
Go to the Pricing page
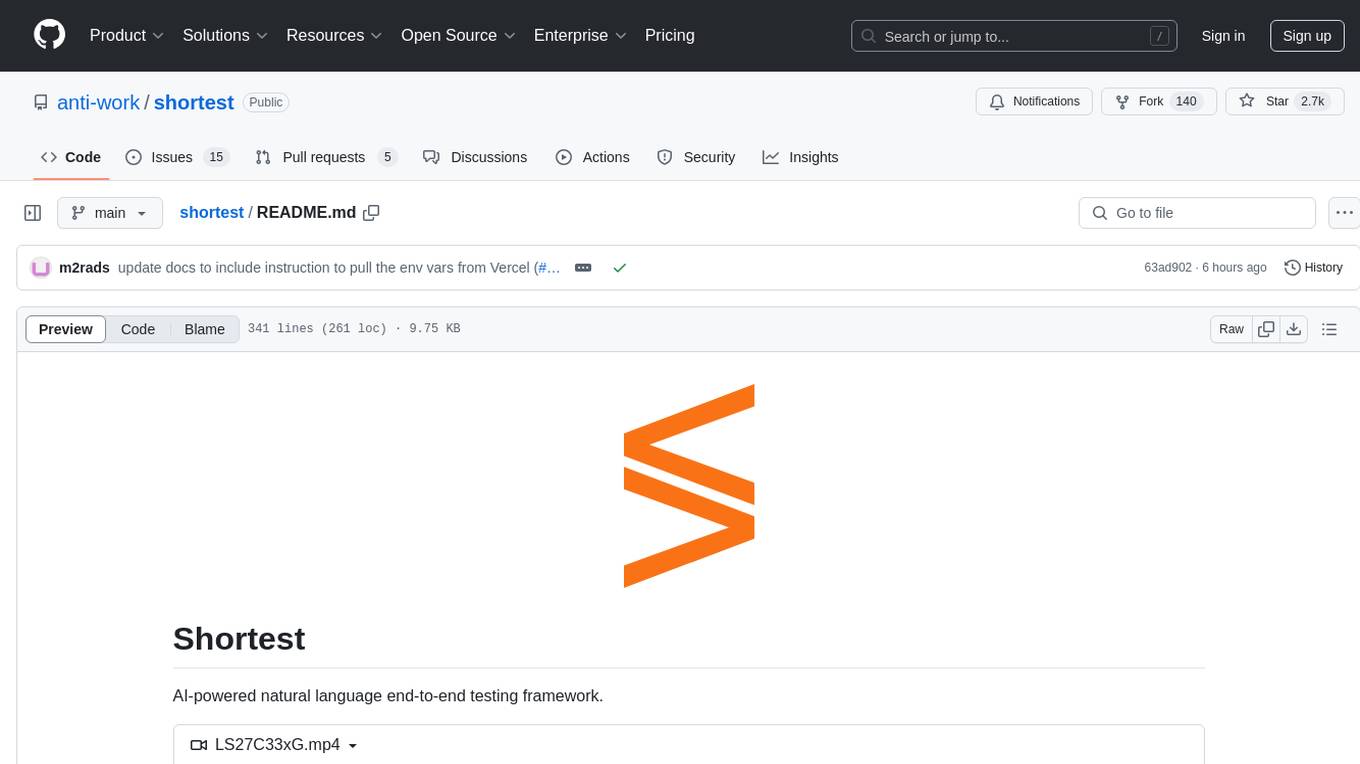pos(670,35)
